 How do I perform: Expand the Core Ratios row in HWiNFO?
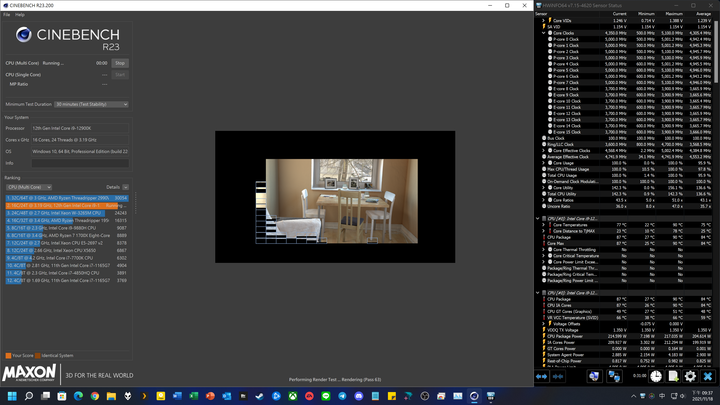[544, 200]
